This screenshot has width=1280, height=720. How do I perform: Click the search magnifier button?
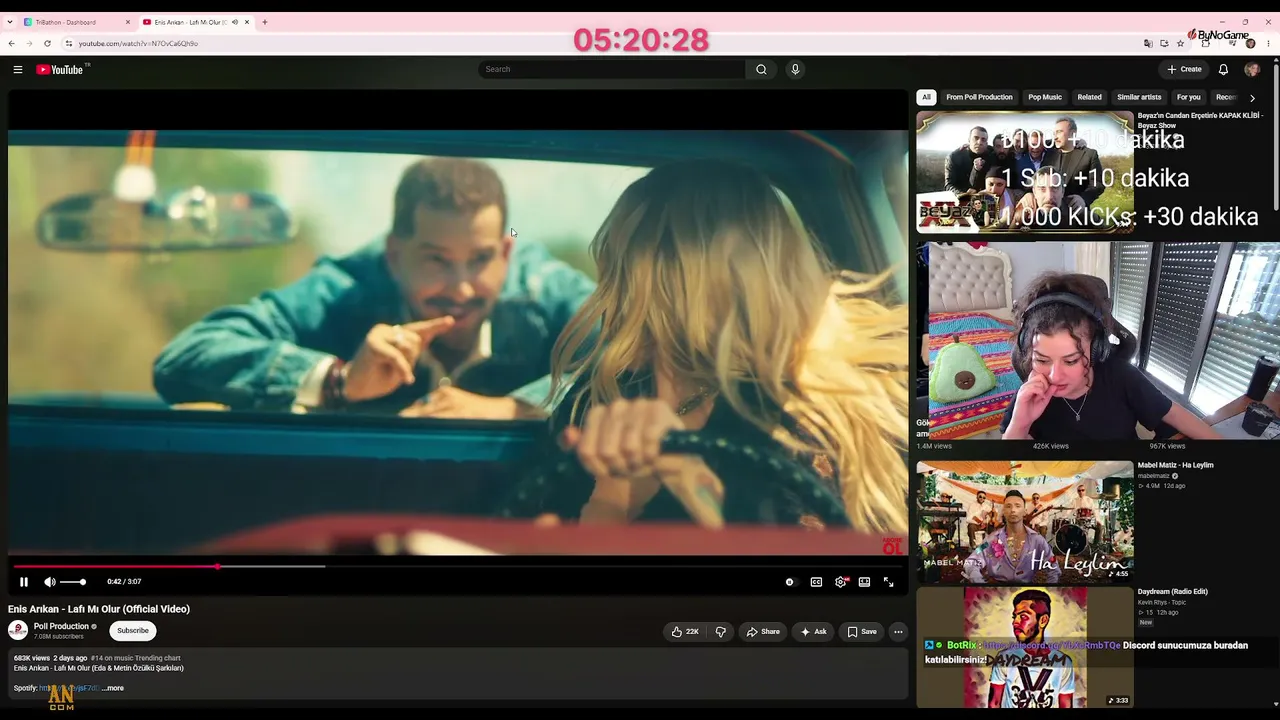coord(761,69)
